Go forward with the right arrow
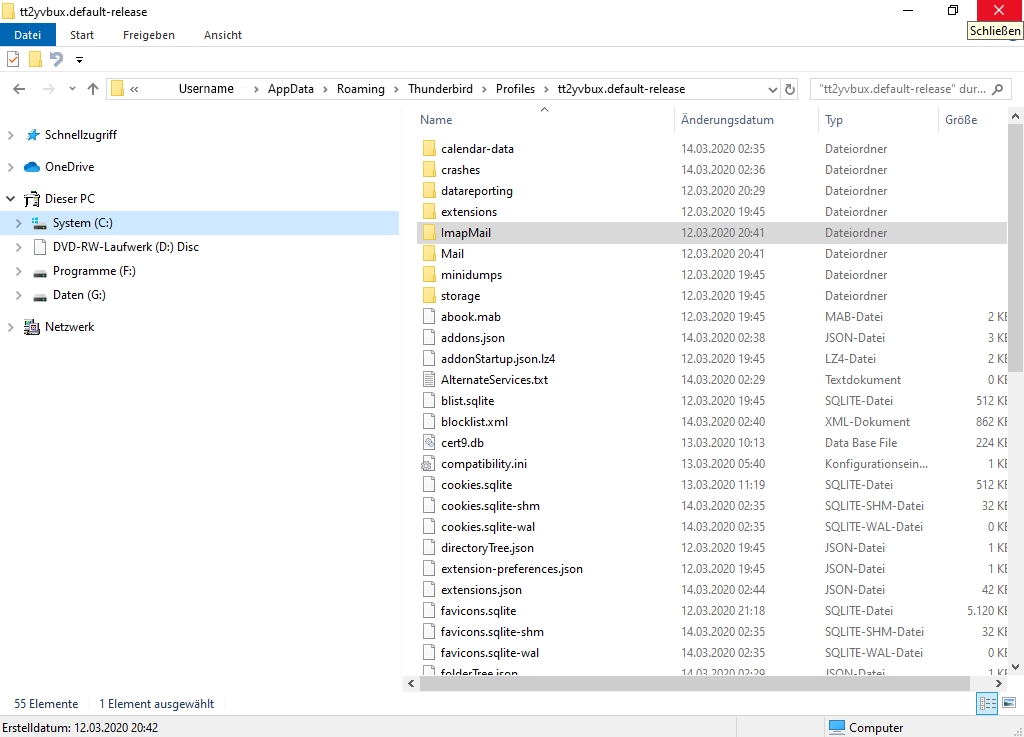The image size is (1024, 737). (48, 89)
